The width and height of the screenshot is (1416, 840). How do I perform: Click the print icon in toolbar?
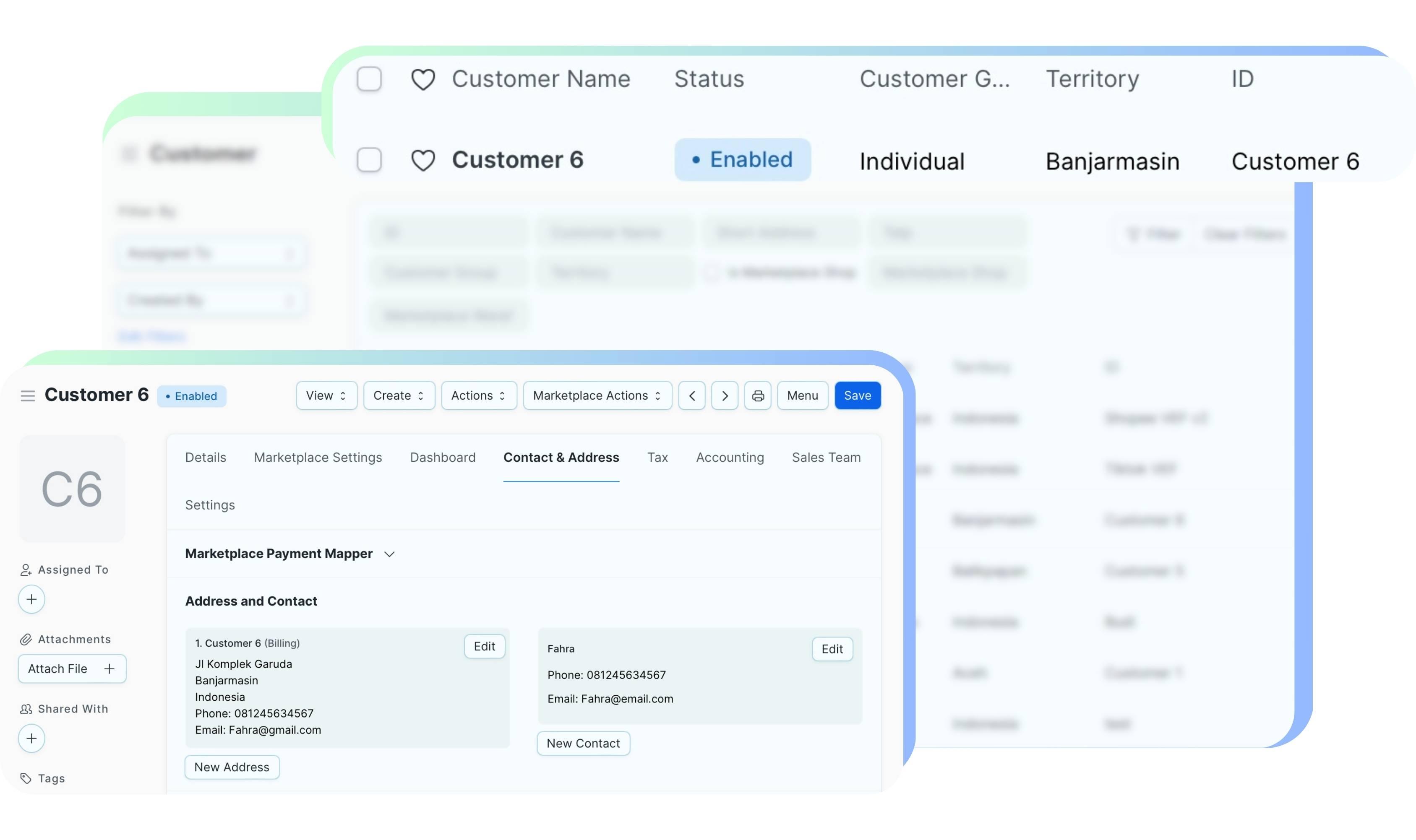758,395
